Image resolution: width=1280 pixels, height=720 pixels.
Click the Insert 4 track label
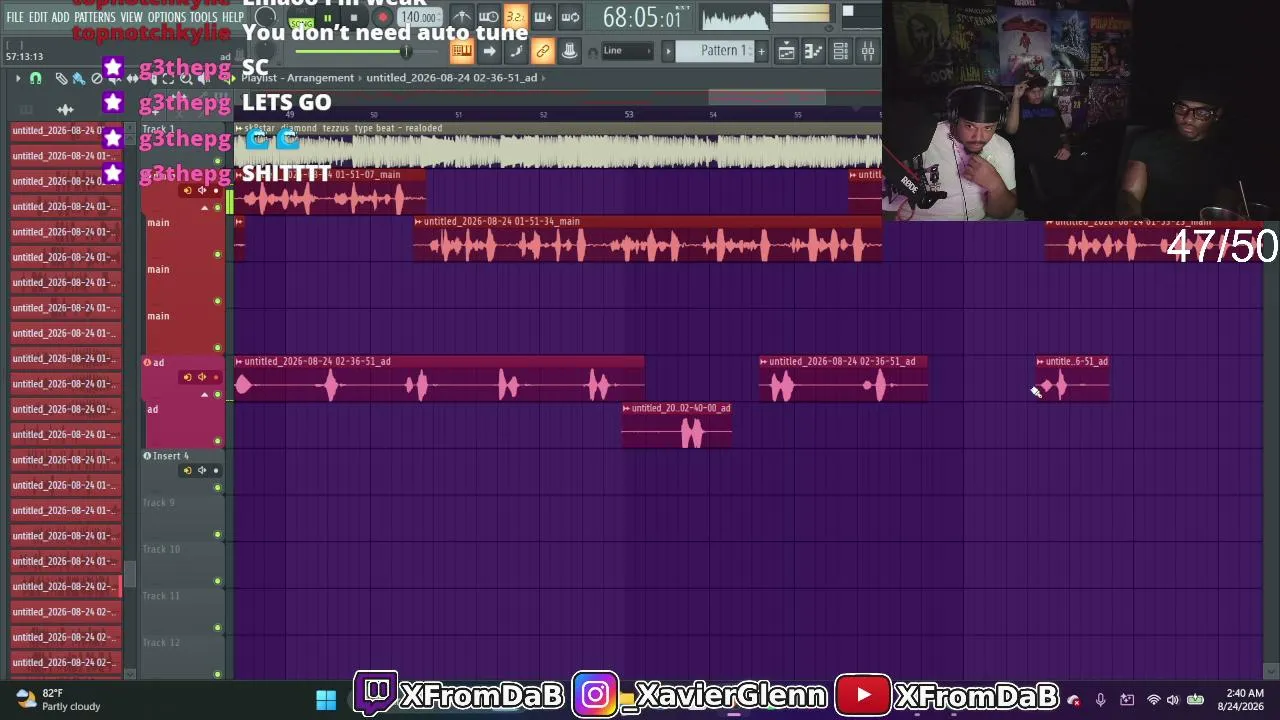171,456
